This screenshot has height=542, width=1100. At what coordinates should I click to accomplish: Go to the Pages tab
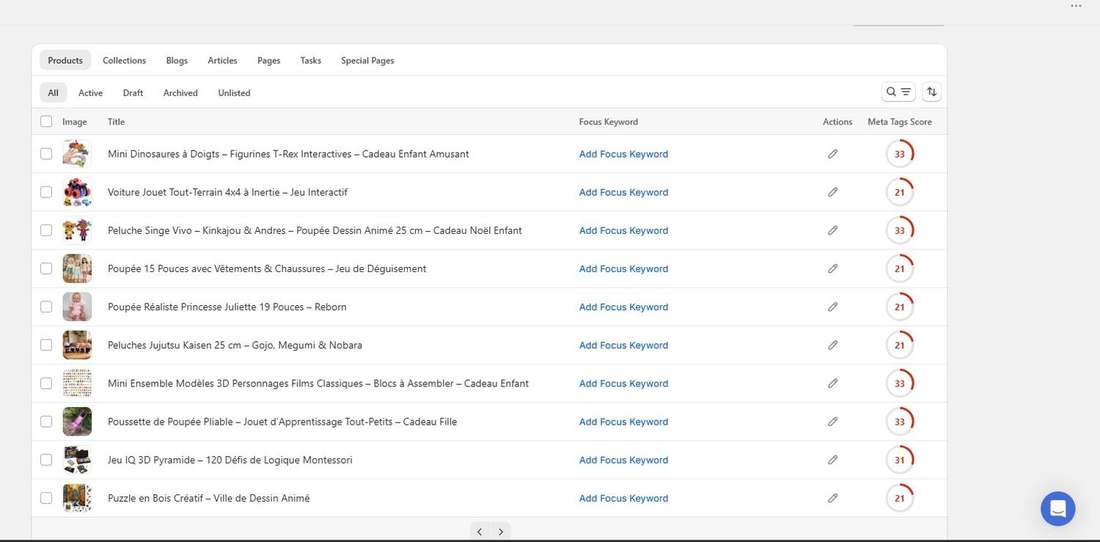tap(269, 60)
